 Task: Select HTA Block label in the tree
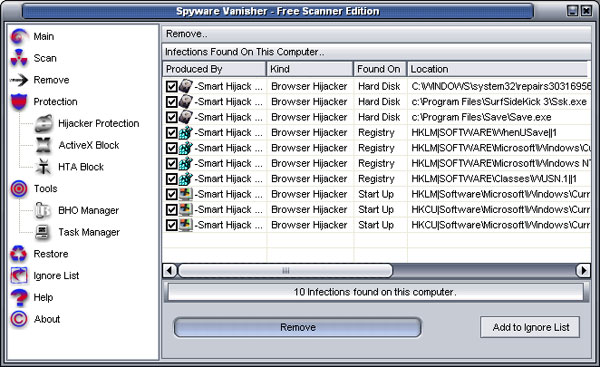click(x=81, y=167)
